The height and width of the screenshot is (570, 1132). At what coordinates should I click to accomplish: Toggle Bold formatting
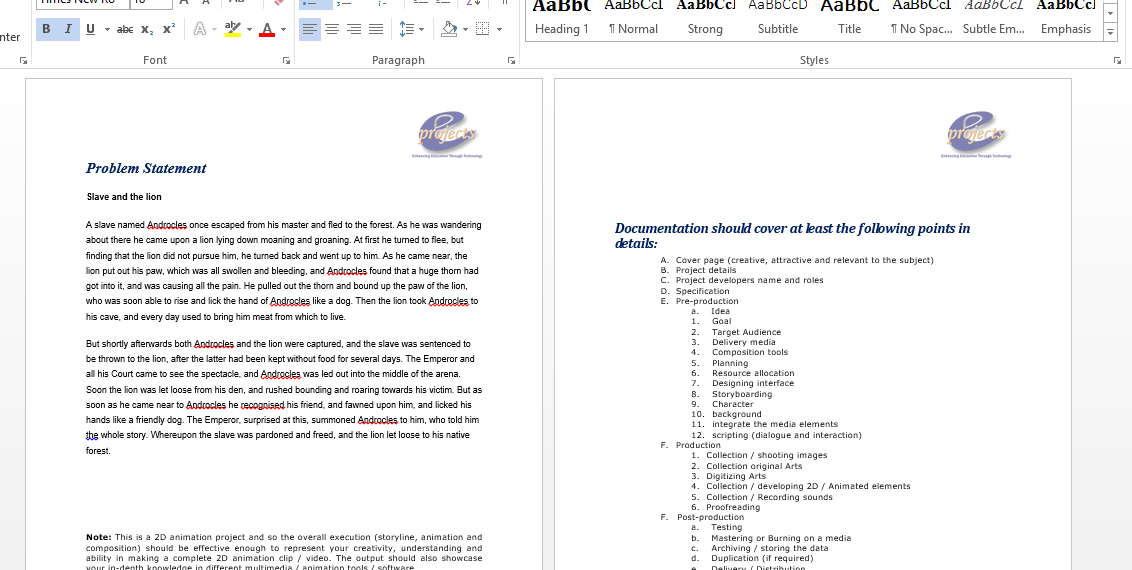coord(46,29)
